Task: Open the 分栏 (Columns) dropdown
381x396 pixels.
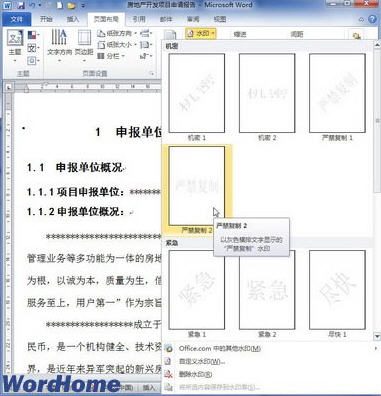Action: pos(111,56)
